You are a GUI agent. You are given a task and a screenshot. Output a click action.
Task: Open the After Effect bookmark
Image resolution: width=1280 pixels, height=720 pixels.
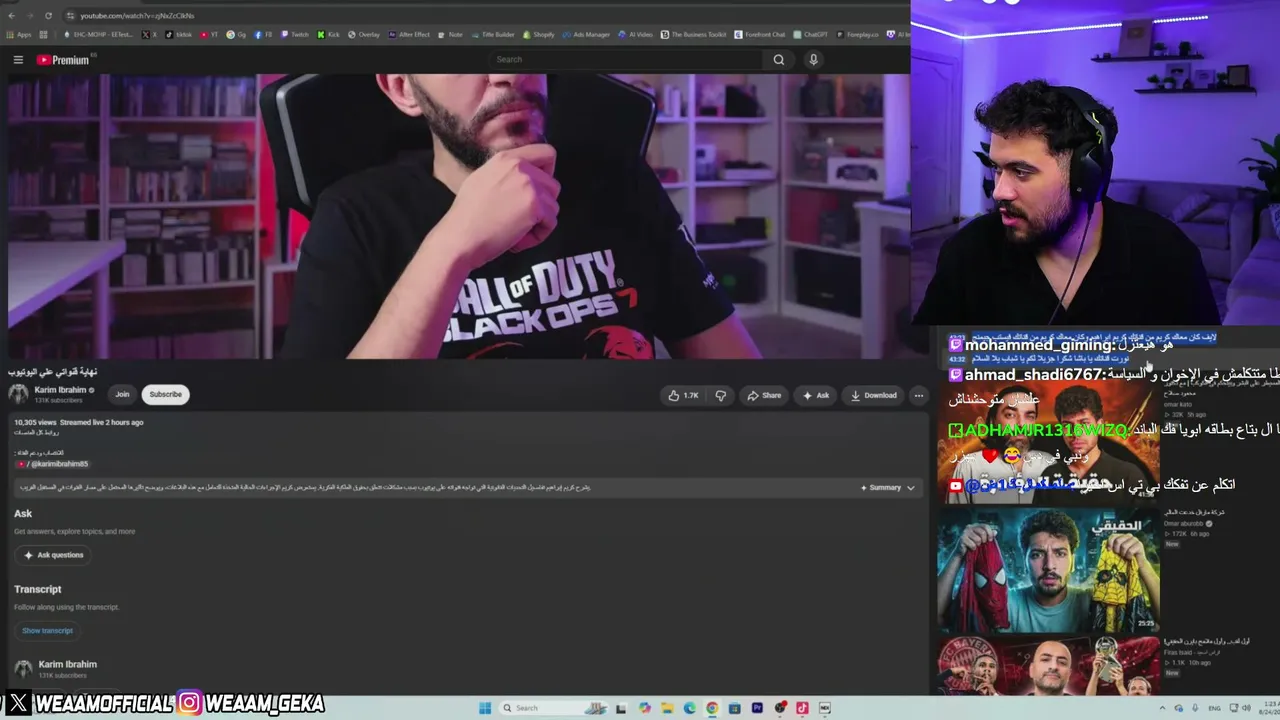coord(409,35)
